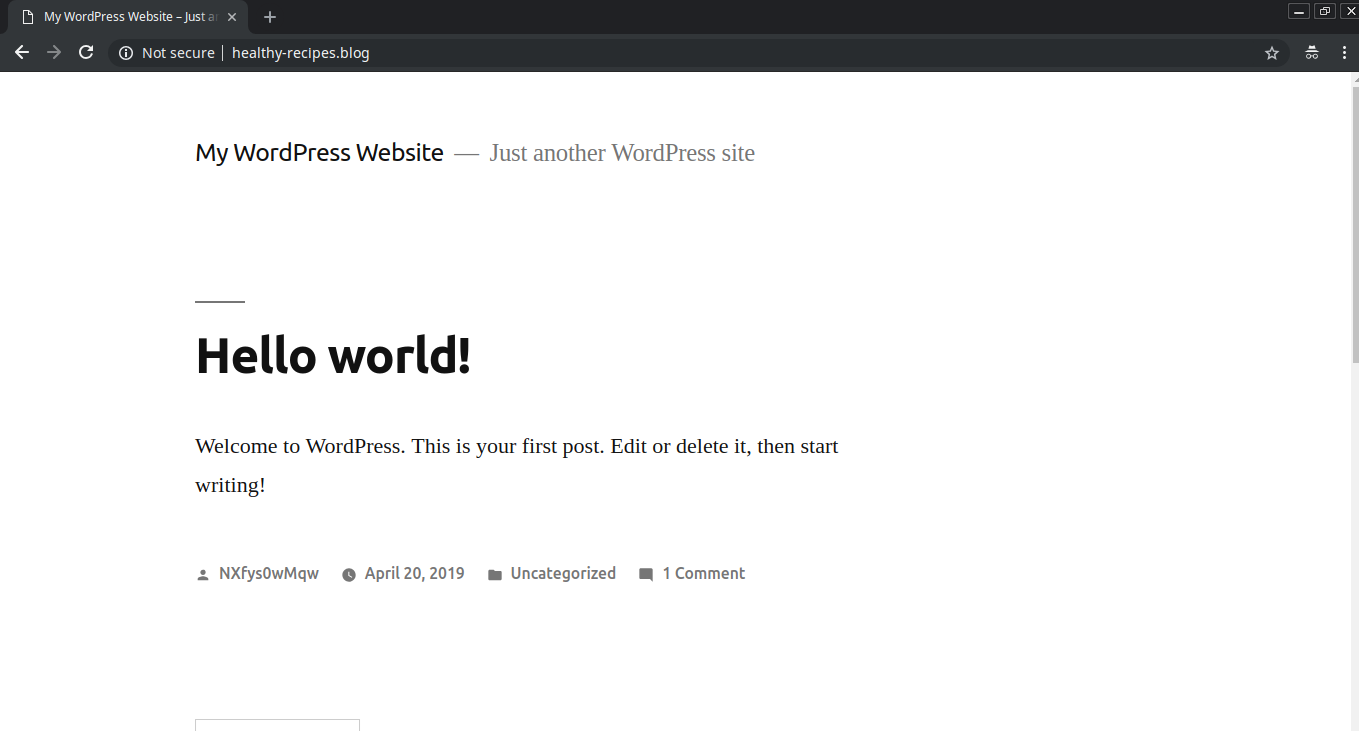This screenshot has height=731, width=1359.
Task: Click the Welcome to WordPress paragraph text
Action: 517,466
